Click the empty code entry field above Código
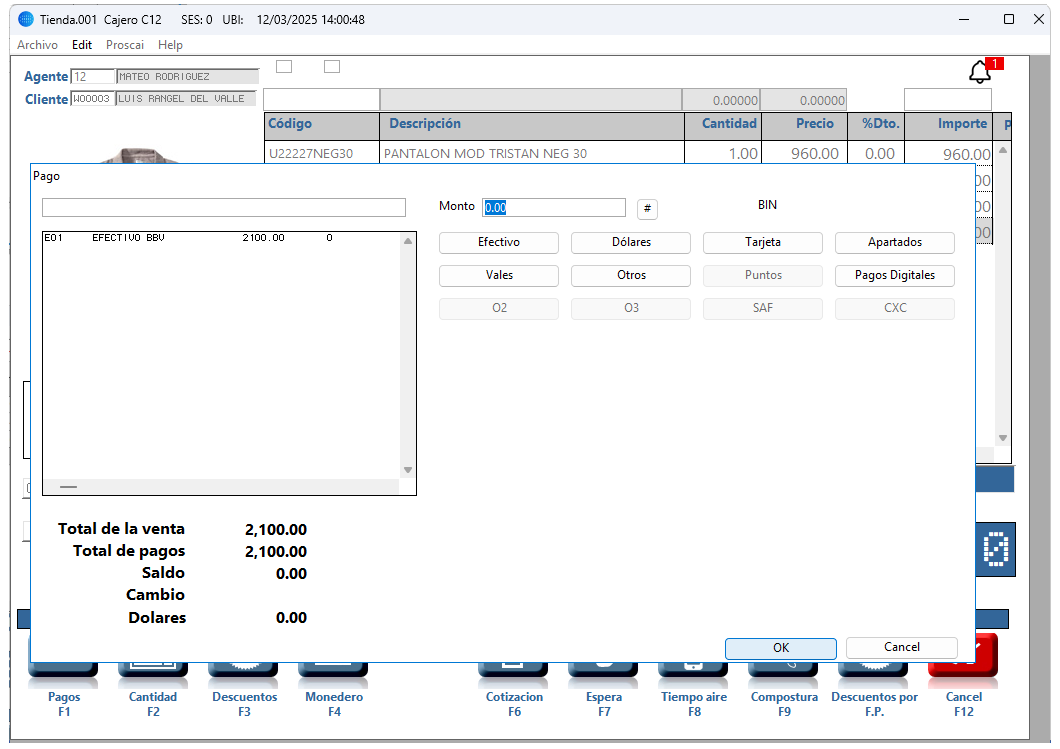 (x=321, y=100)
